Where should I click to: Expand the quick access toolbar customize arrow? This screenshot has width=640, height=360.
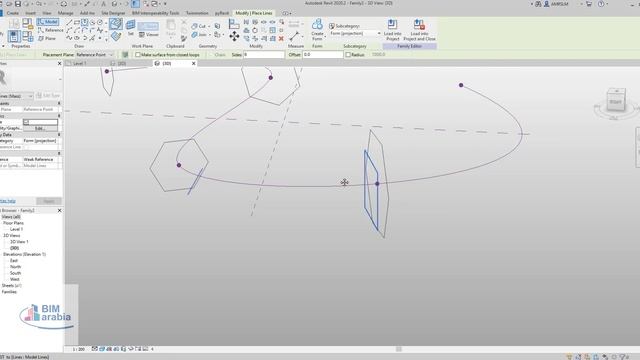pos(165,4)
